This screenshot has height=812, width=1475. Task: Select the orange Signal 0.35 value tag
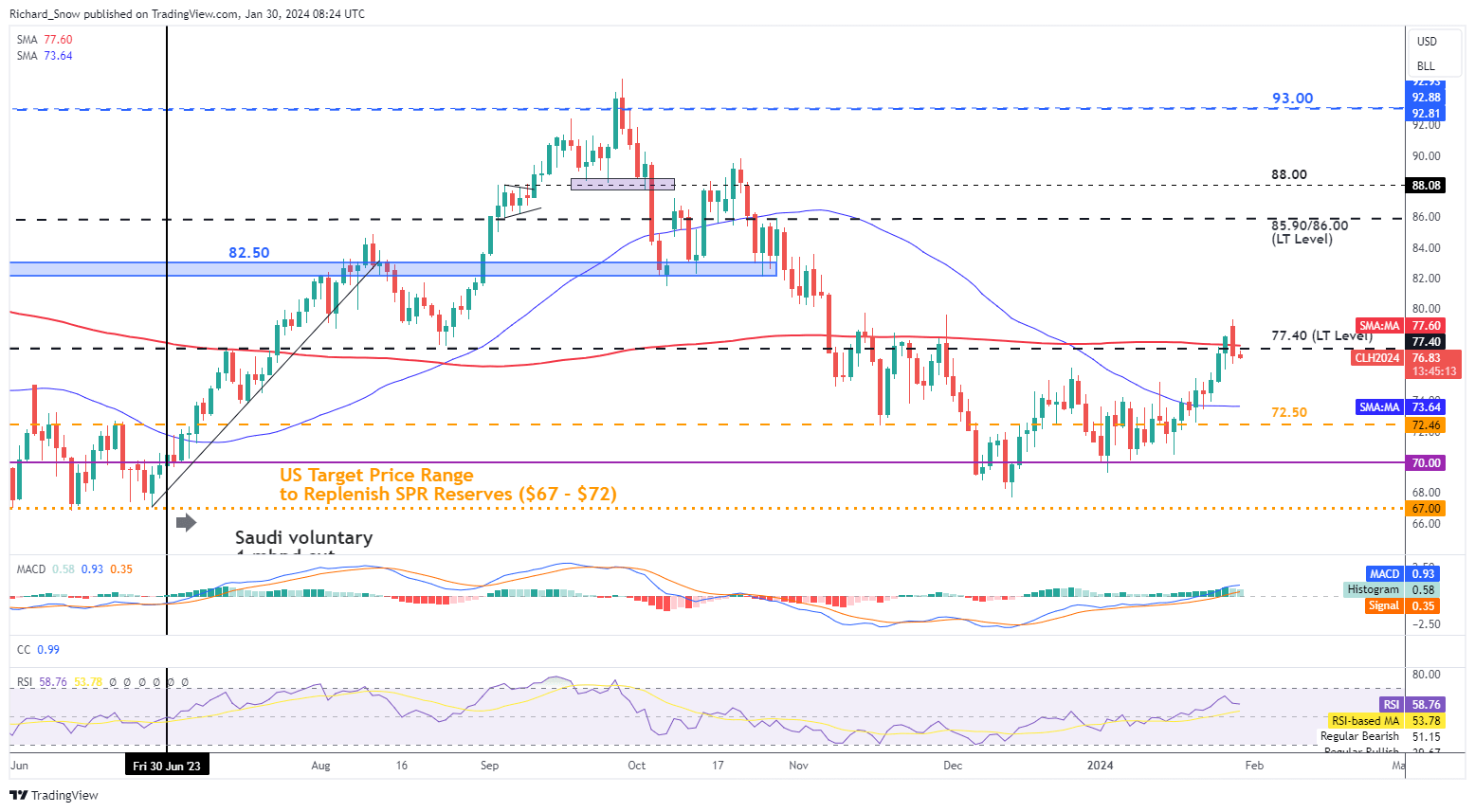(x=1403, y=606)
